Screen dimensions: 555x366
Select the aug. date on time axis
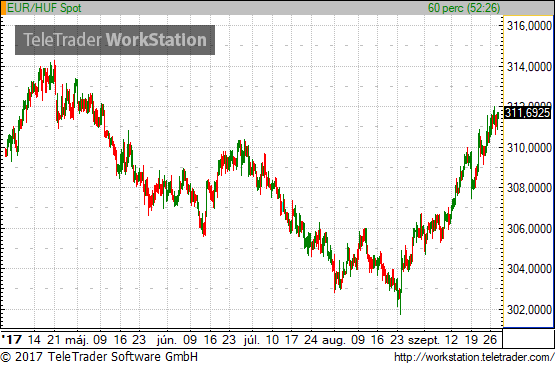pos(333,340)
